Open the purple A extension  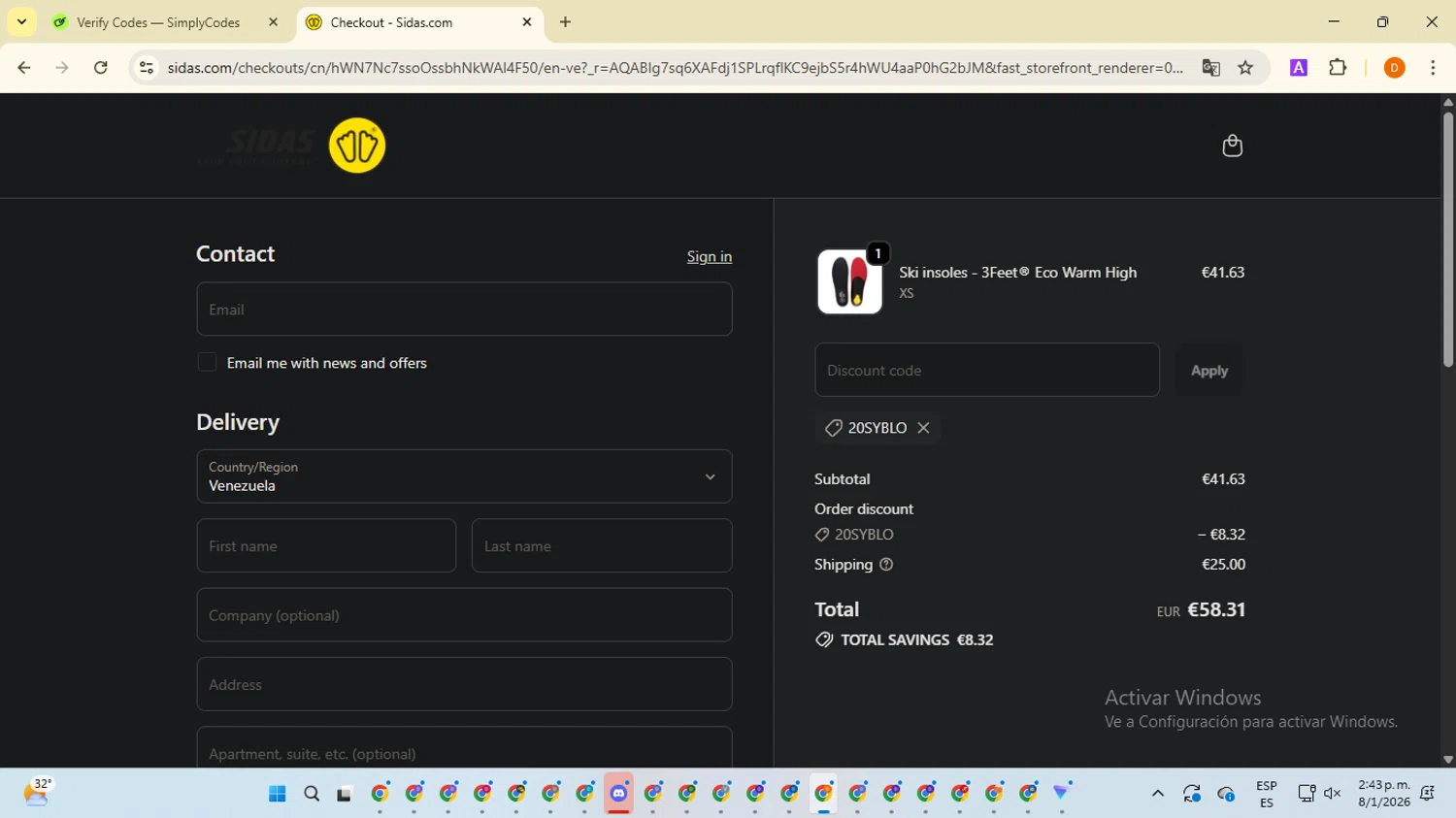pos(1299,68)
